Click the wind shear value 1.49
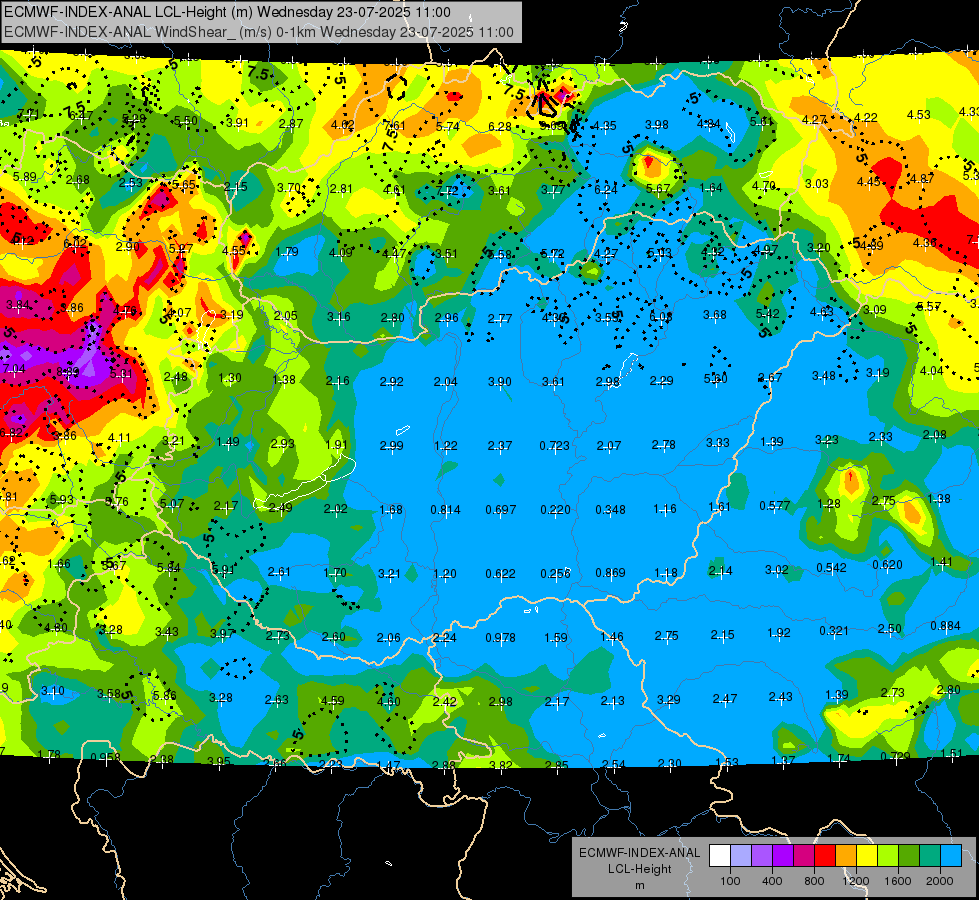 [228, 442]
